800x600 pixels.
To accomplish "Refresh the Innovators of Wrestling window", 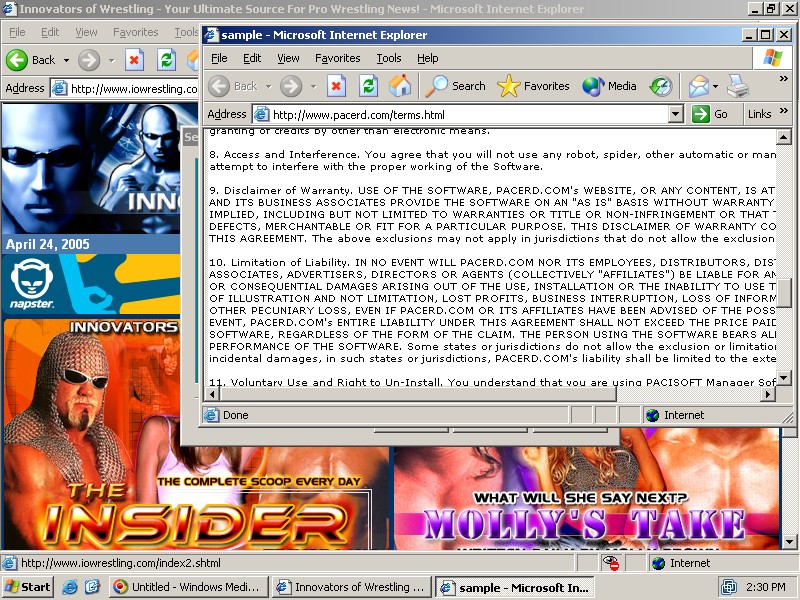I will click(x=166, y=60).
